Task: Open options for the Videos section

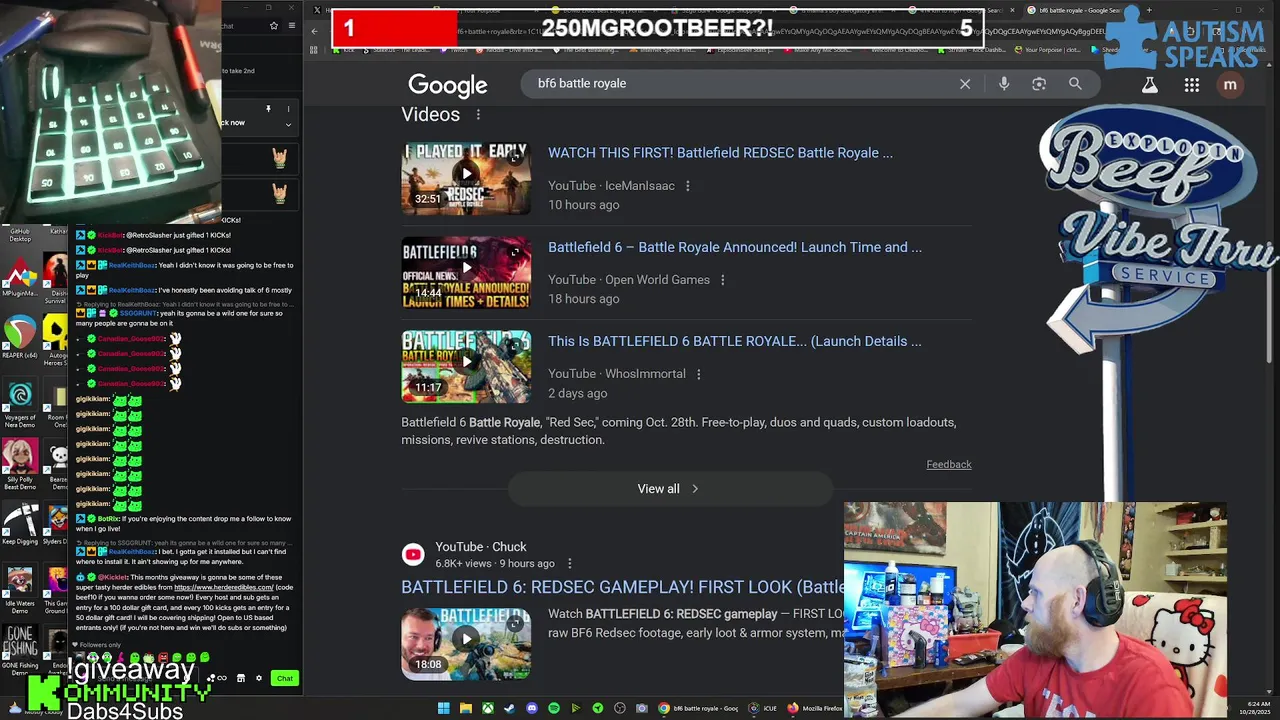Action: pos(478,115)
